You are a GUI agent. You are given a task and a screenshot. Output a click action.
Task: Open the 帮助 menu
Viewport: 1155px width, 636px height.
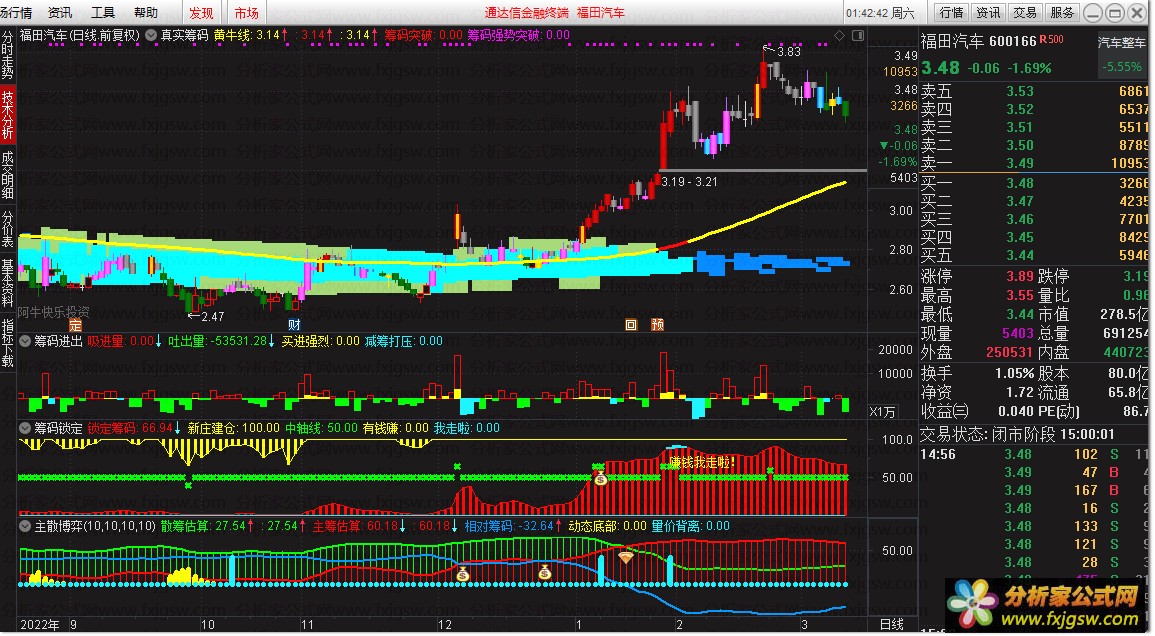[146, 13]
